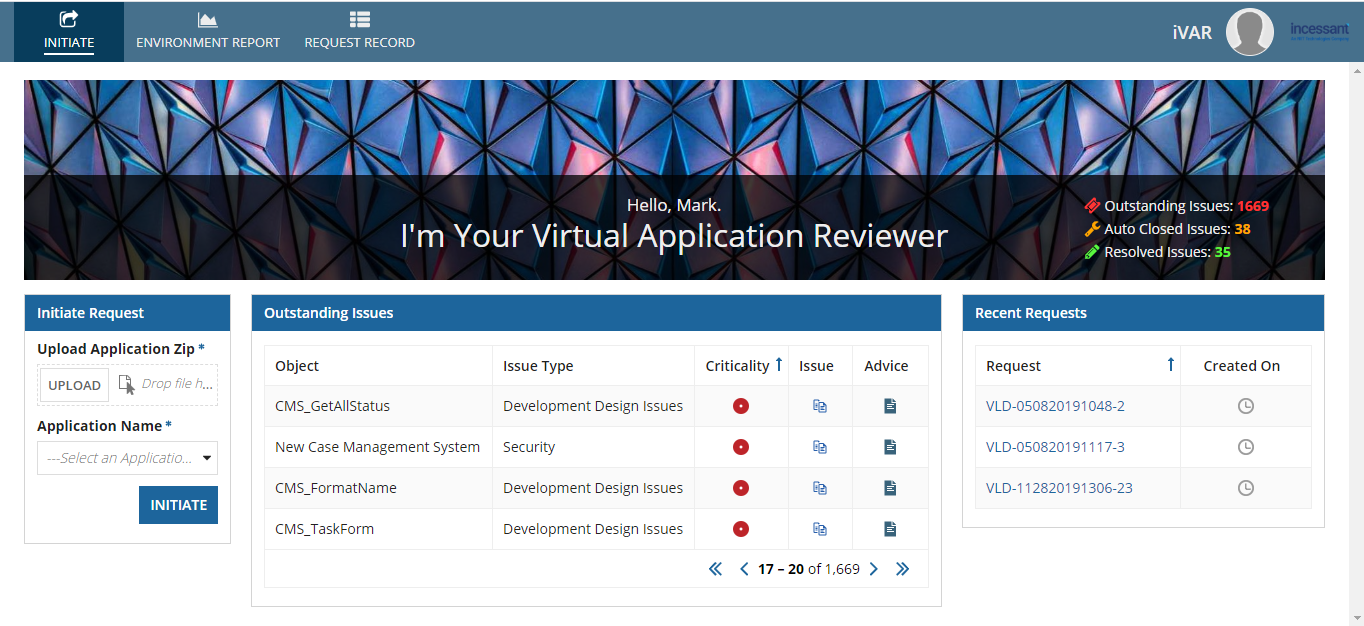
Task: Open the Application Name dropdown
Action: click(x=127, y=458)
